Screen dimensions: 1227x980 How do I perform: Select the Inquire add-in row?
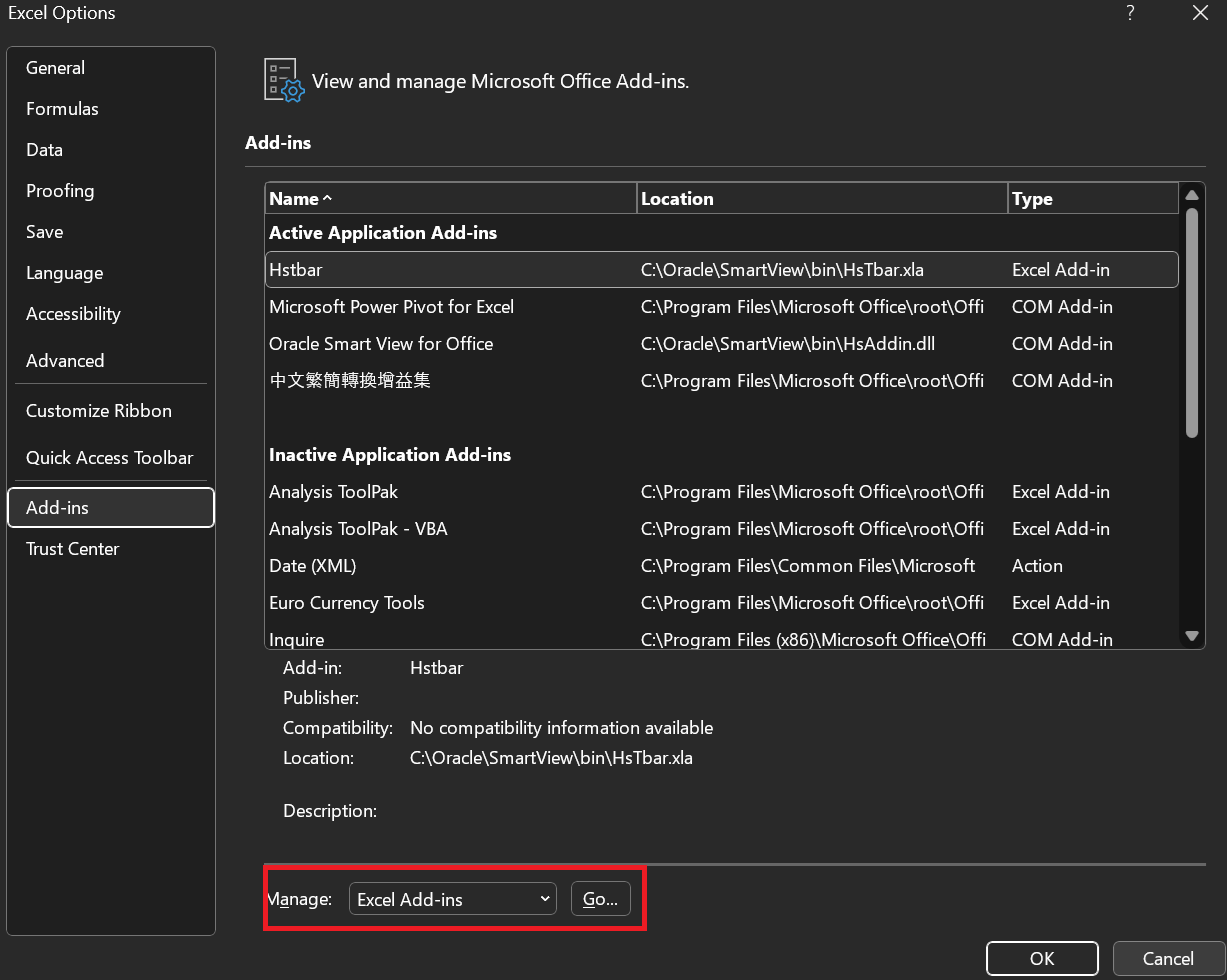pos(722,638)
